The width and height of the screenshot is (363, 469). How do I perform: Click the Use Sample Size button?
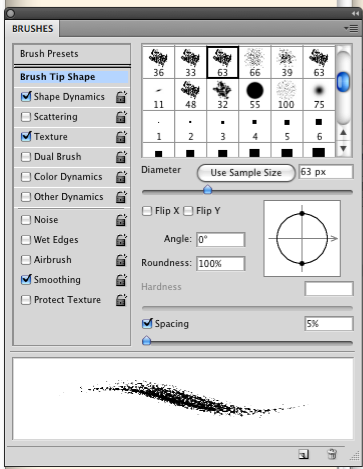[x=246, y=173]
